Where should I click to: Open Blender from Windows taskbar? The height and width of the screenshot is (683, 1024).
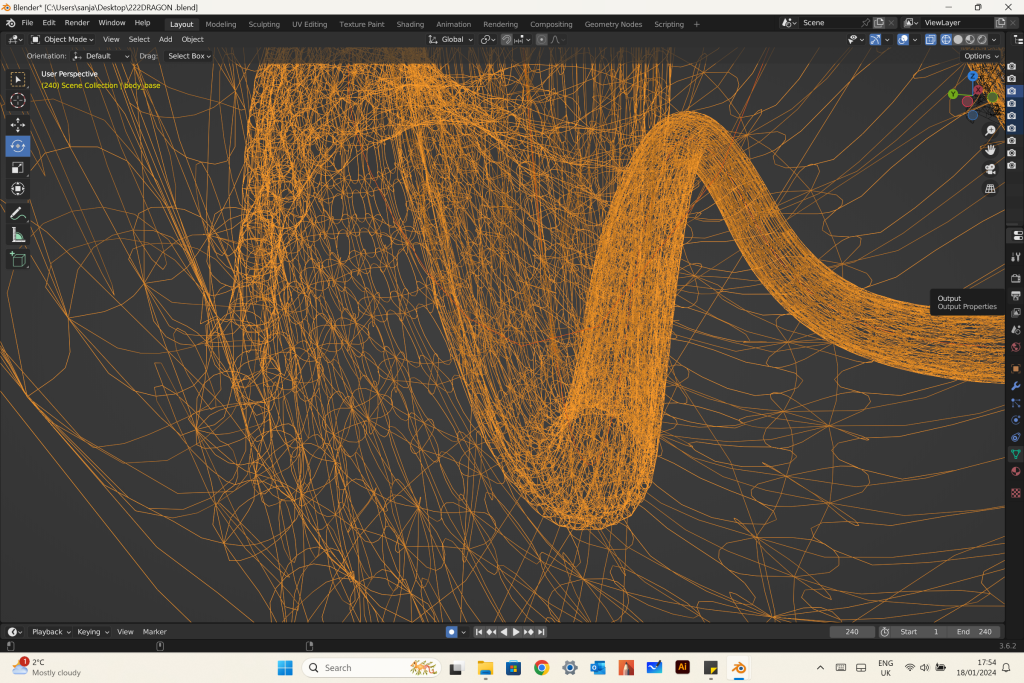pos(739,667)
